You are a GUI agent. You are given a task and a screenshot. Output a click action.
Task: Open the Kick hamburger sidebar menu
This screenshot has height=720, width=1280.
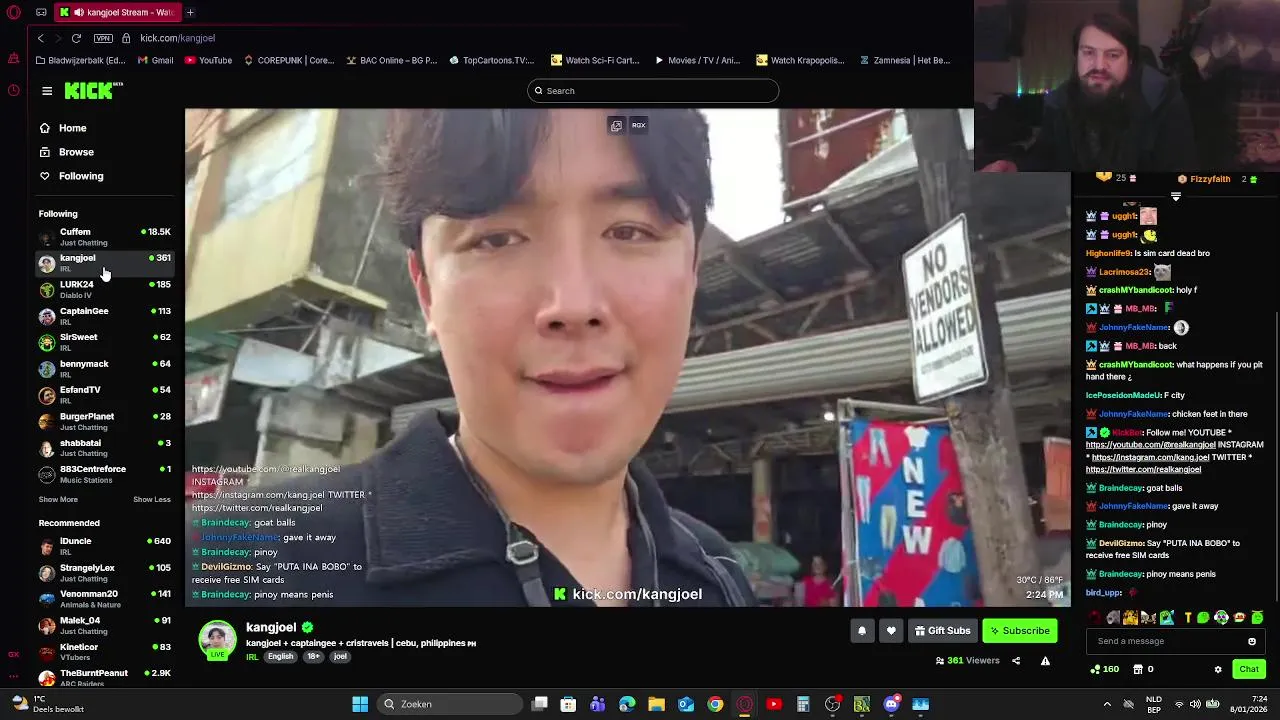47,91
